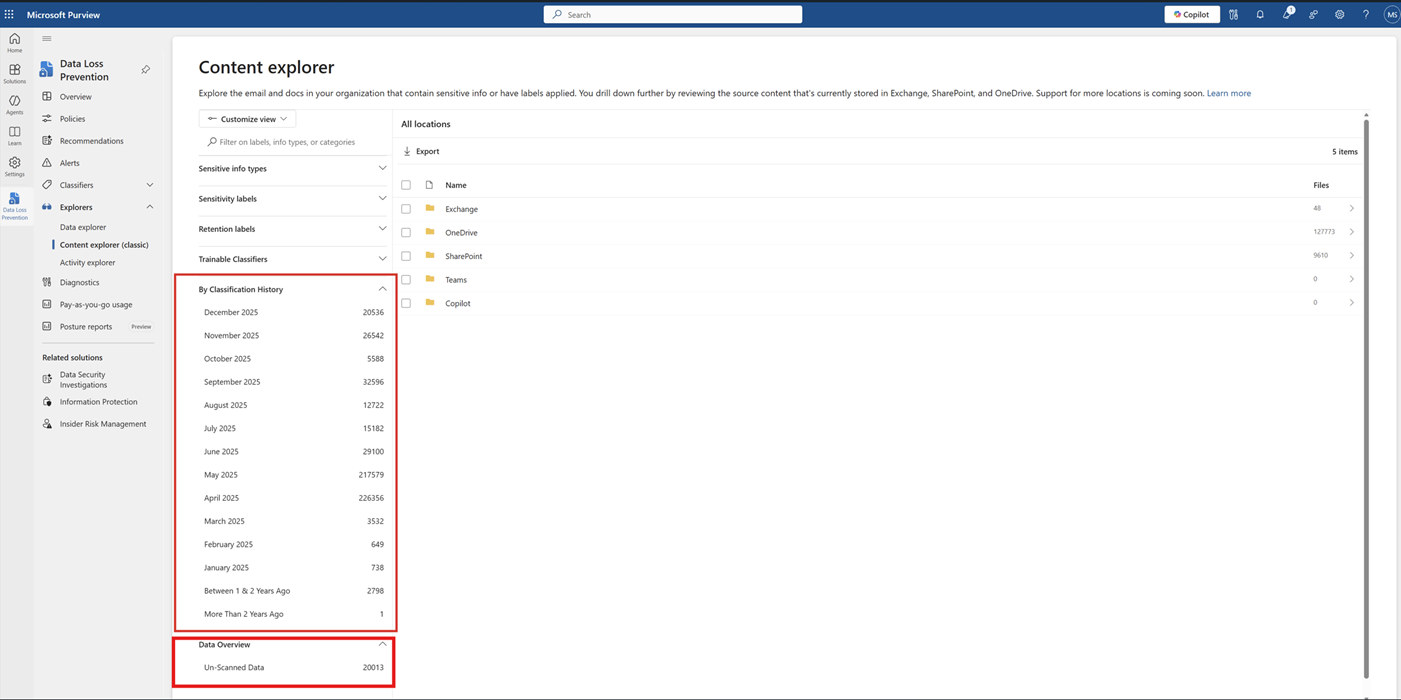Drill into the OneDrive row chevron
1401x700 pixels.
point(1351,232)
